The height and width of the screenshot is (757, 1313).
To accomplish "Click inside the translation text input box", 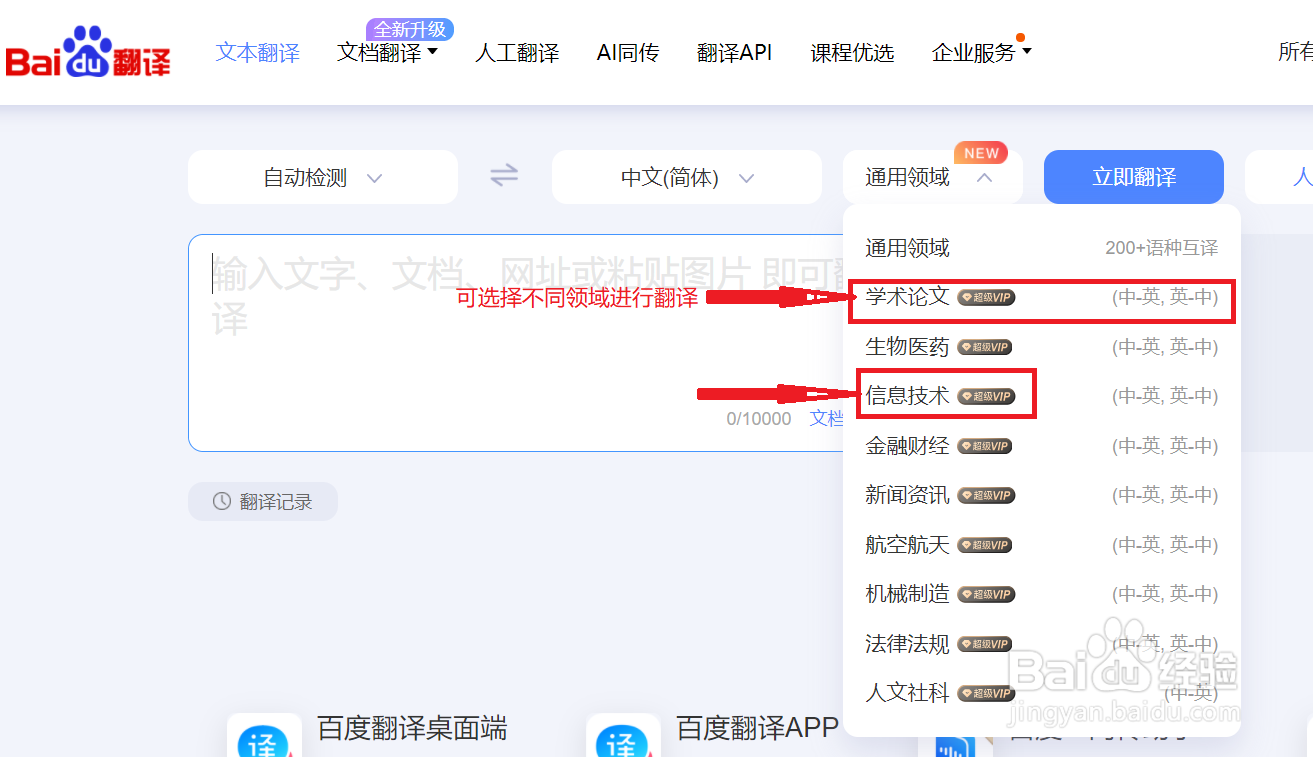I will coord(516,343).
